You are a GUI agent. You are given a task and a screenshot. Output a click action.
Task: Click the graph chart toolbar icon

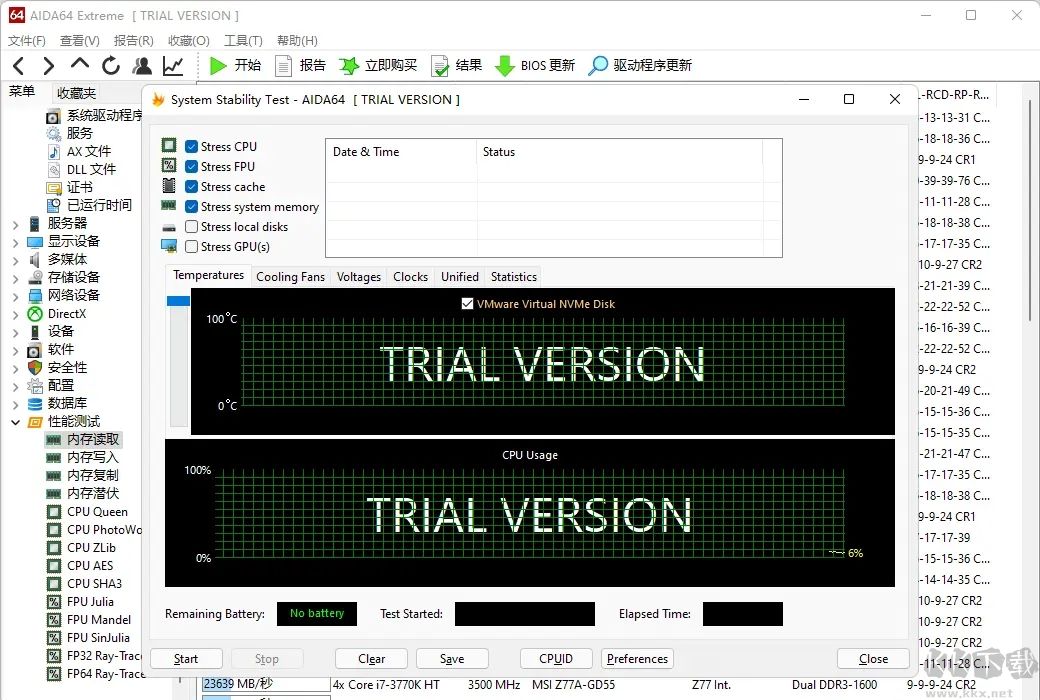click(173, 66)
